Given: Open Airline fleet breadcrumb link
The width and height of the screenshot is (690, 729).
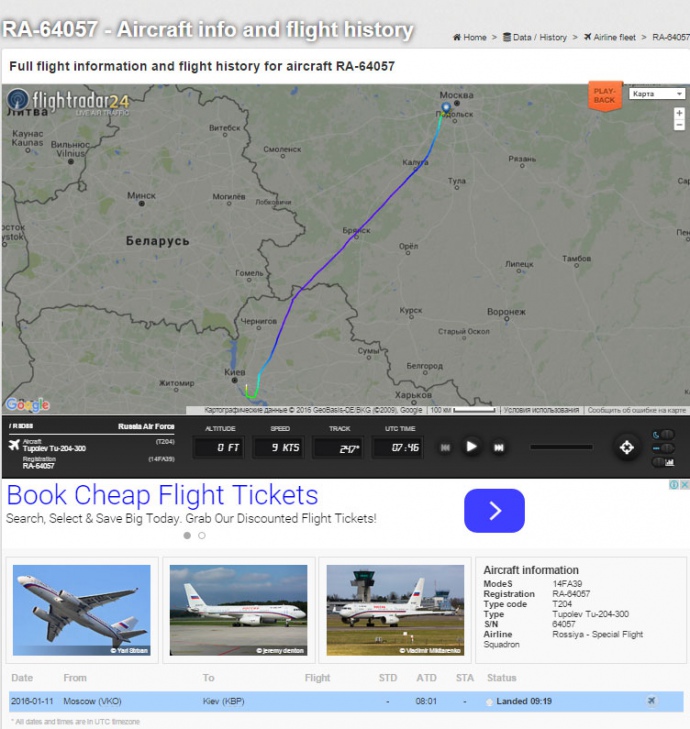Looking at the screenshot, I should [x=610, y=37].
